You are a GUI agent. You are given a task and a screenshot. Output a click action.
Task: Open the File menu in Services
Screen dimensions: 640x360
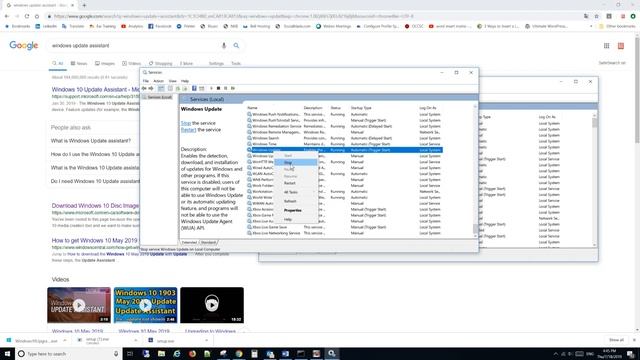click(x=146, y=81)
